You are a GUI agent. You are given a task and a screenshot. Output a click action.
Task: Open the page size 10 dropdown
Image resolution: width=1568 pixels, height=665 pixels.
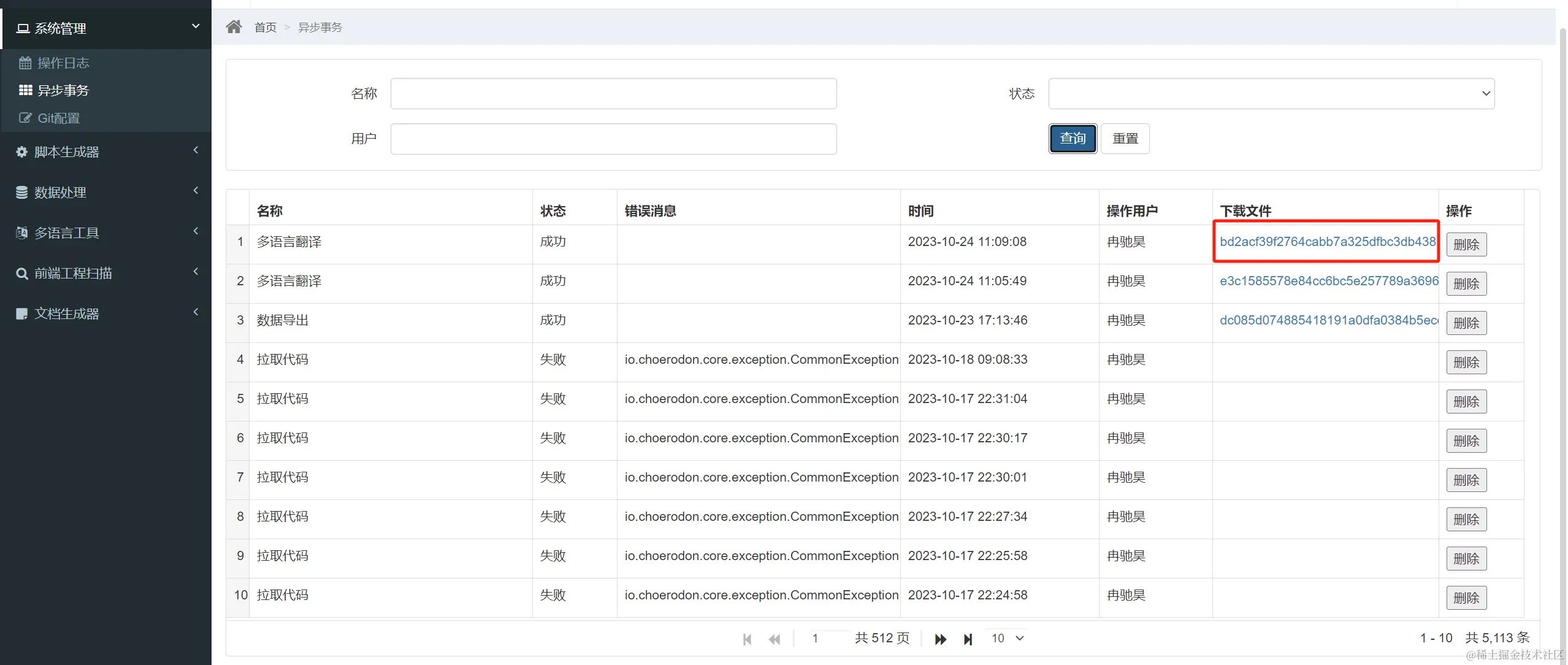1007,638
